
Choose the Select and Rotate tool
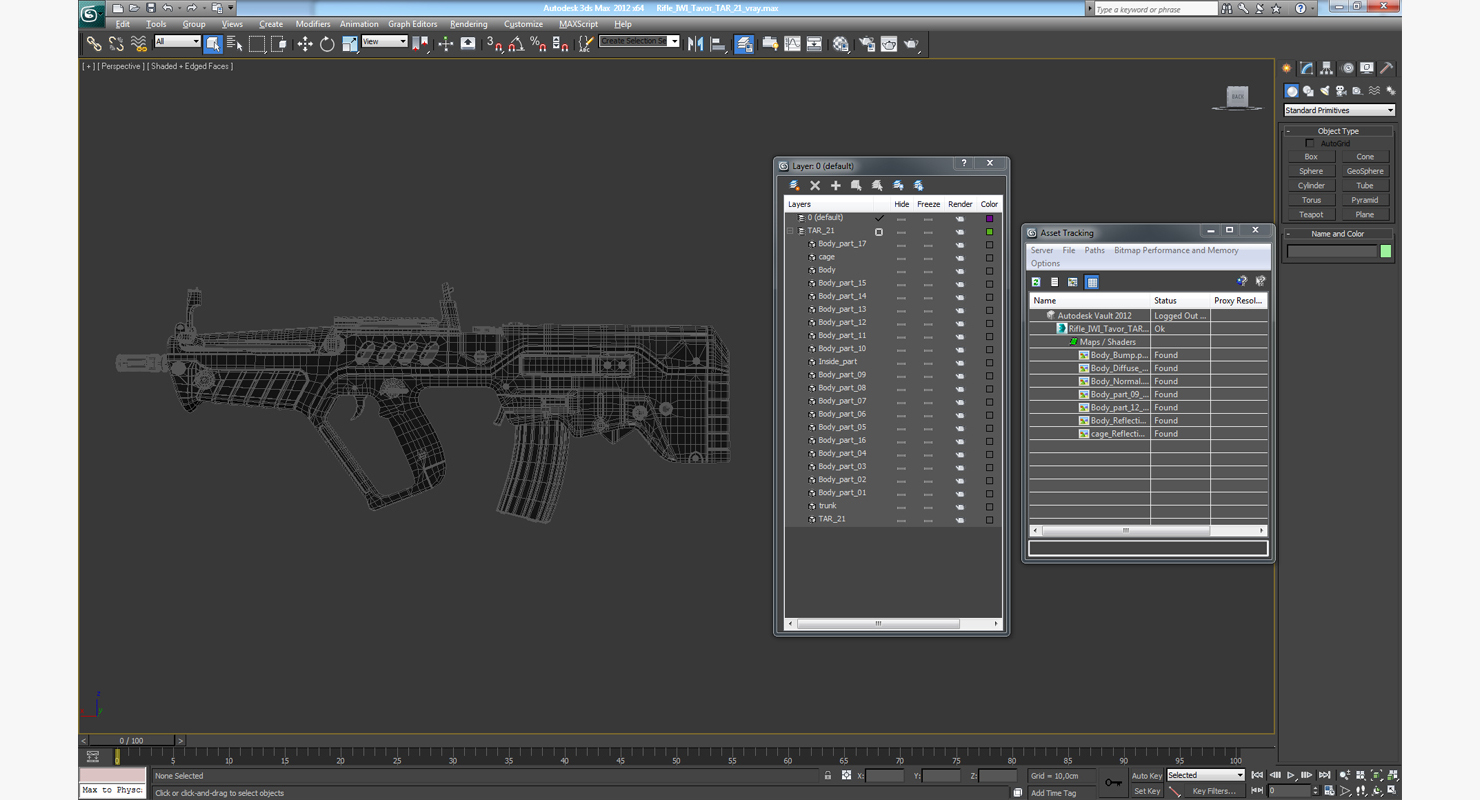click(x=327, y=44)
